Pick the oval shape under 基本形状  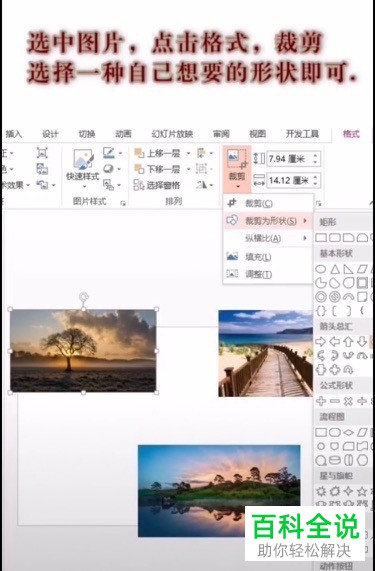[320, 269]
